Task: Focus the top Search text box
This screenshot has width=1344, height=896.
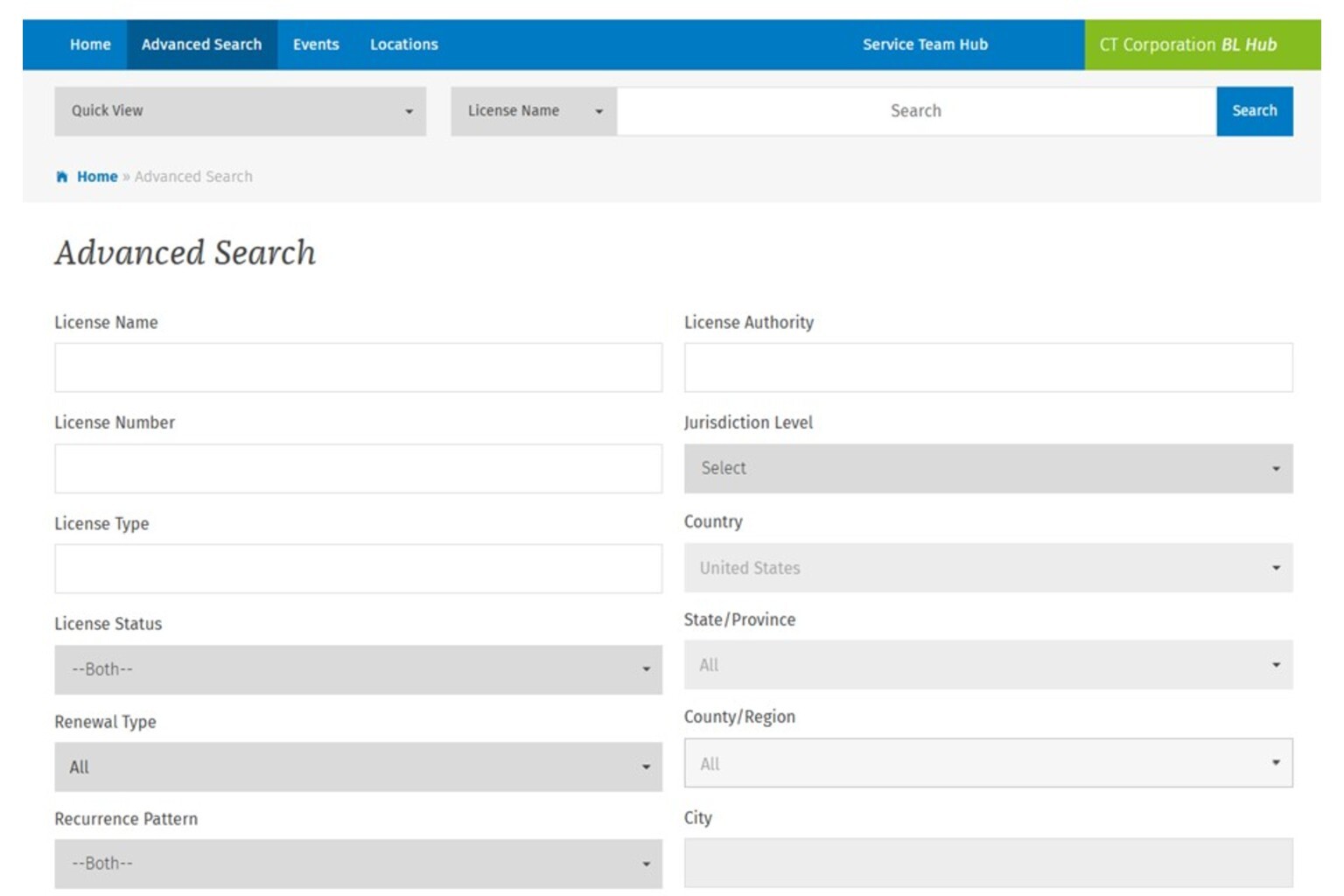Action: pos(915,111)
